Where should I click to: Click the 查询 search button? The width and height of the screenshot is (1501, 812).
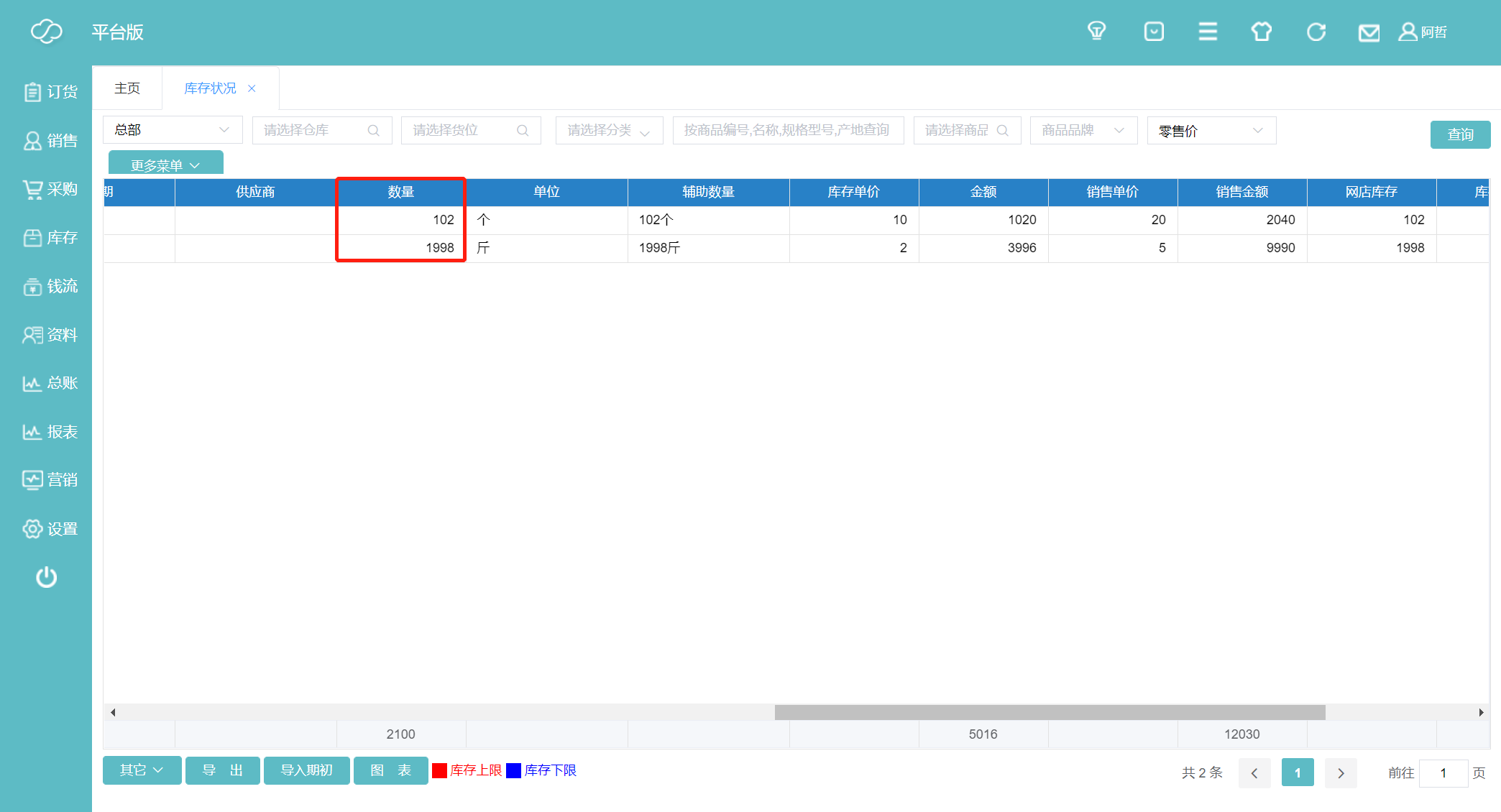coord(1460,134)
